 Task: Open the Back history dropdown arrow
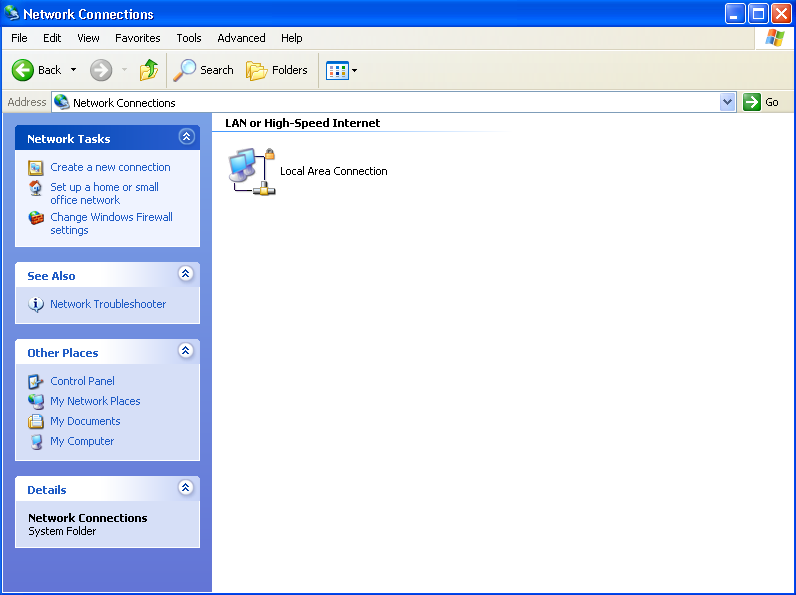point(74,70)
